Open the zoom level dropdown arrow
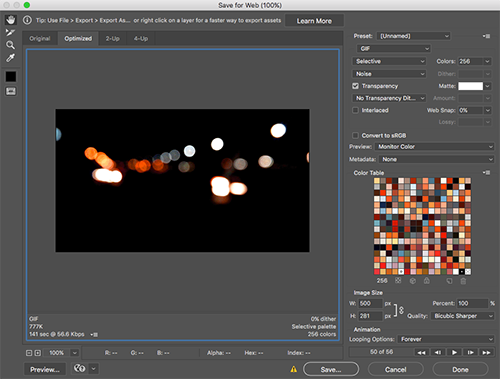This screenshot has width=500, height=379. tap(75, 353)
